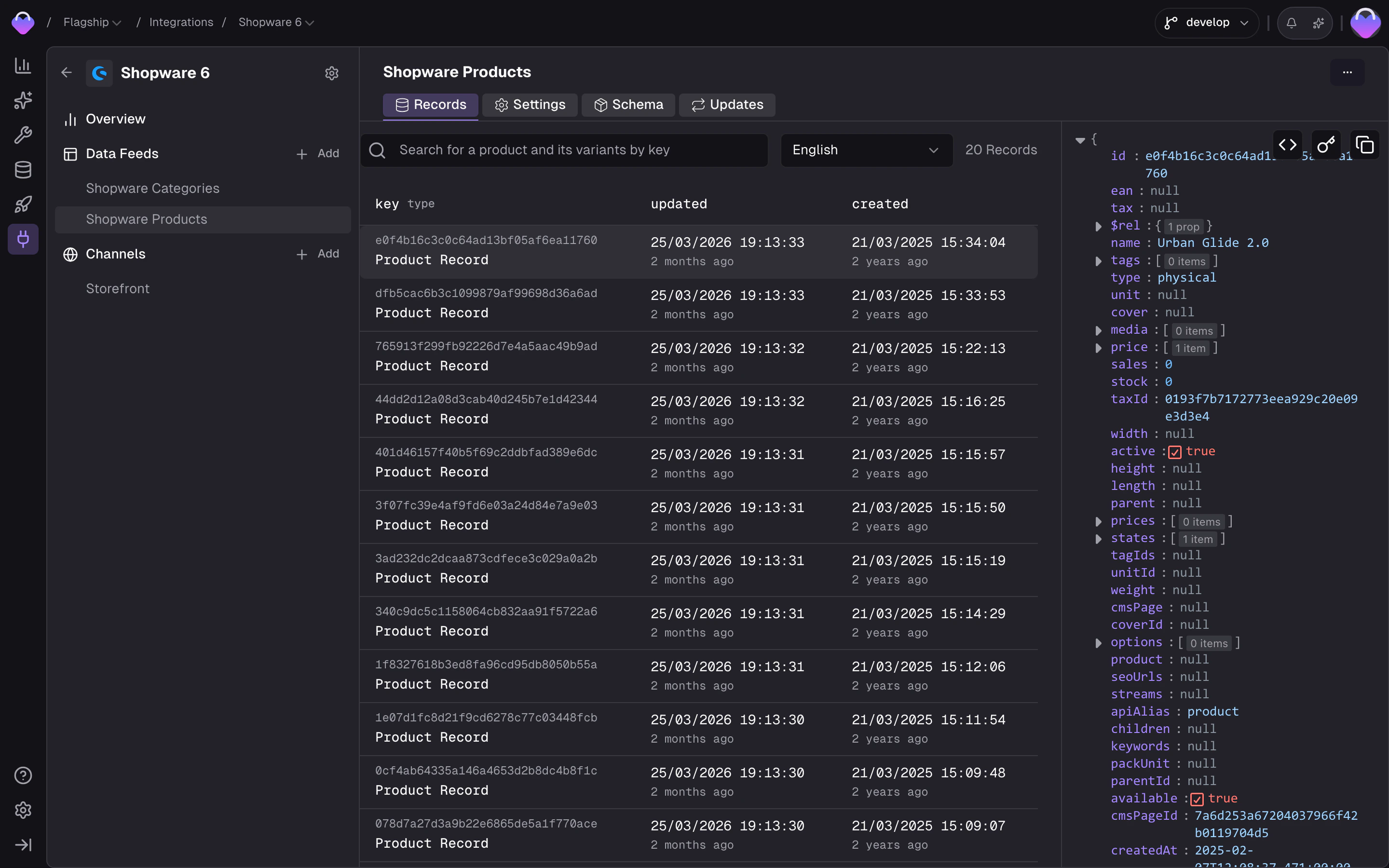
Task: Expand the options array
Action: tap(1098, 643)
